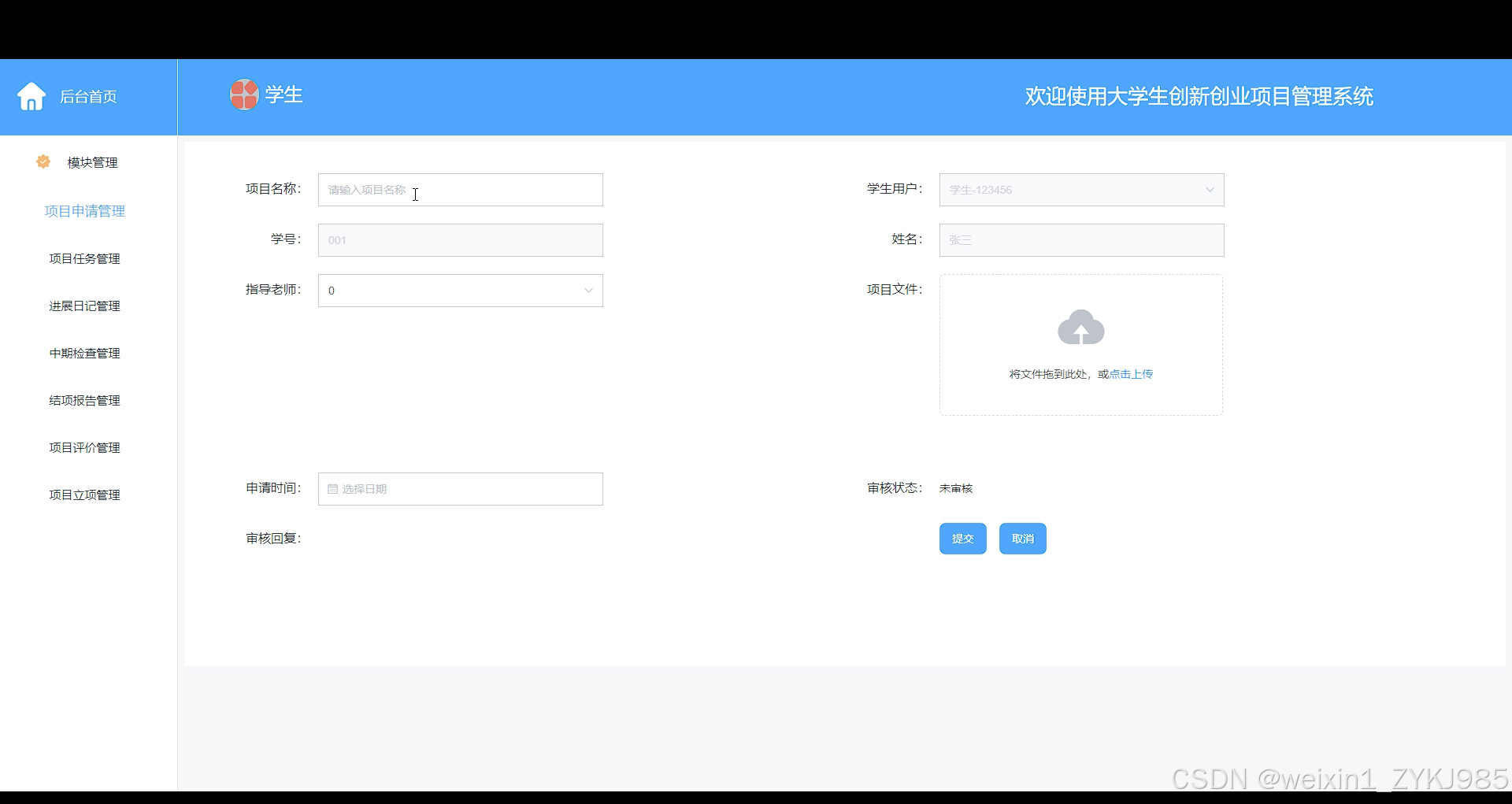This screenshot has width=1512, height=804.
Task: Click the gear icon next to 模块管理
Action: 43,161
